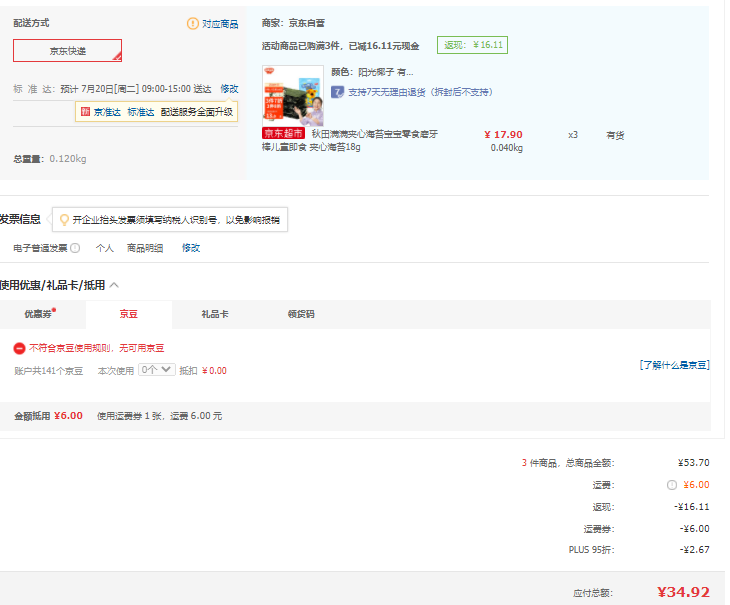Click the orange warning icon beside 对应商品

tap(193, 24)
